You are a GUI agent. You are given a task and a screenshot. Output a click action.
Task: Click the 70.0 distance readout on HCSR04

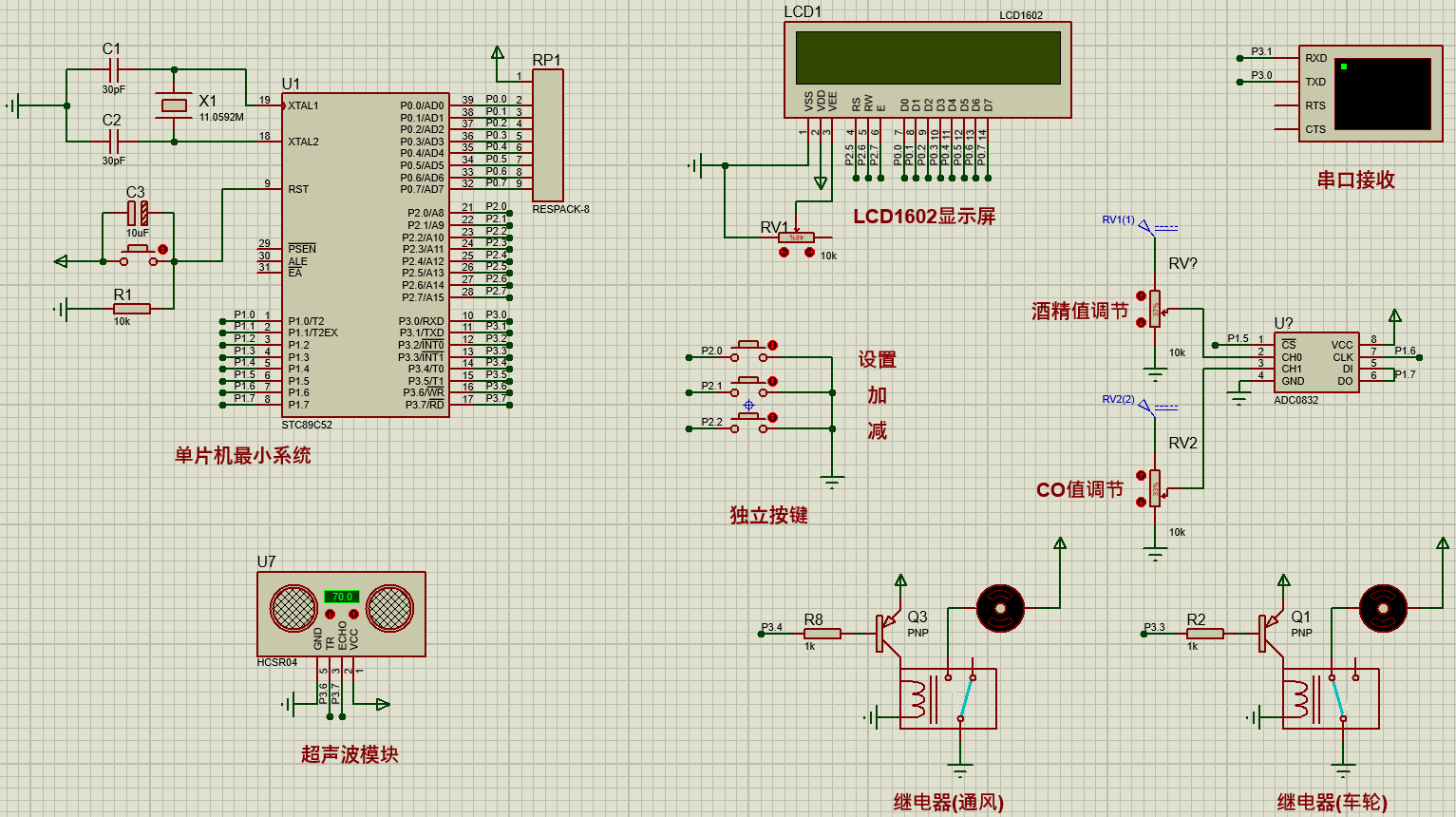tap(342, 597)
